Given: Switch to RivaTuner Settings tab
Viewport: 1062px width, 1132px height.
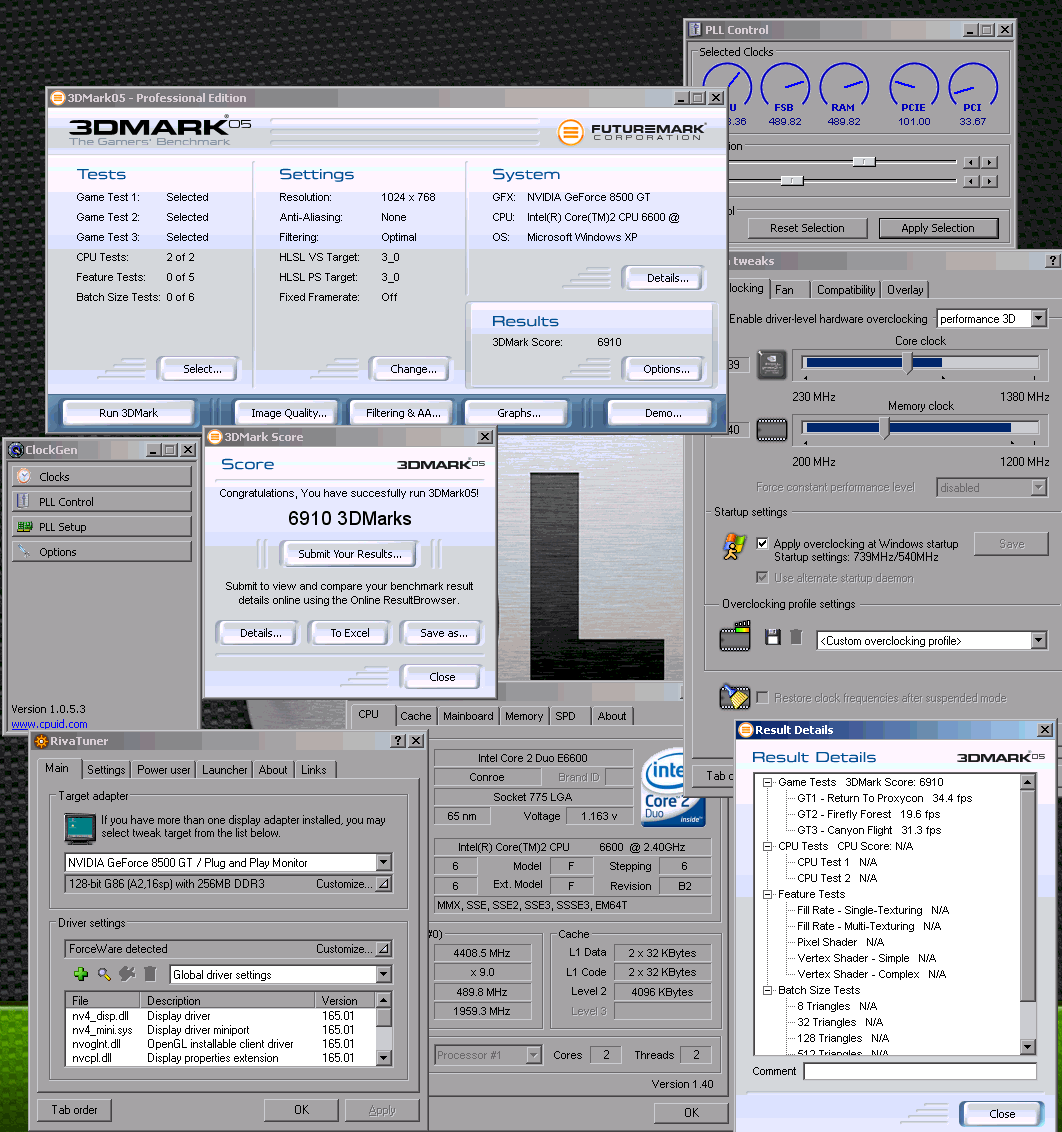Looking at the screenshot, I should point(106,770).
